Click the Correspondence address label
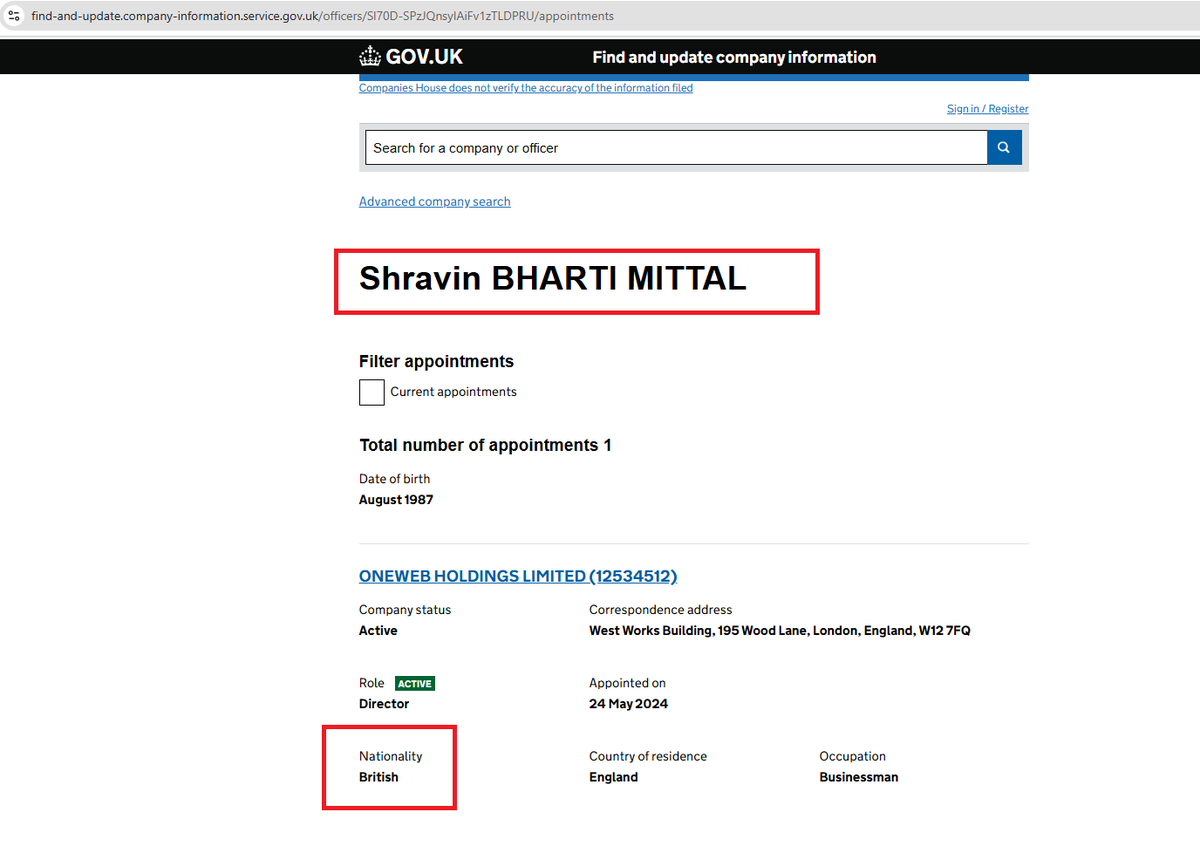This screenshot has height=853, width=1200. [660, 610]
